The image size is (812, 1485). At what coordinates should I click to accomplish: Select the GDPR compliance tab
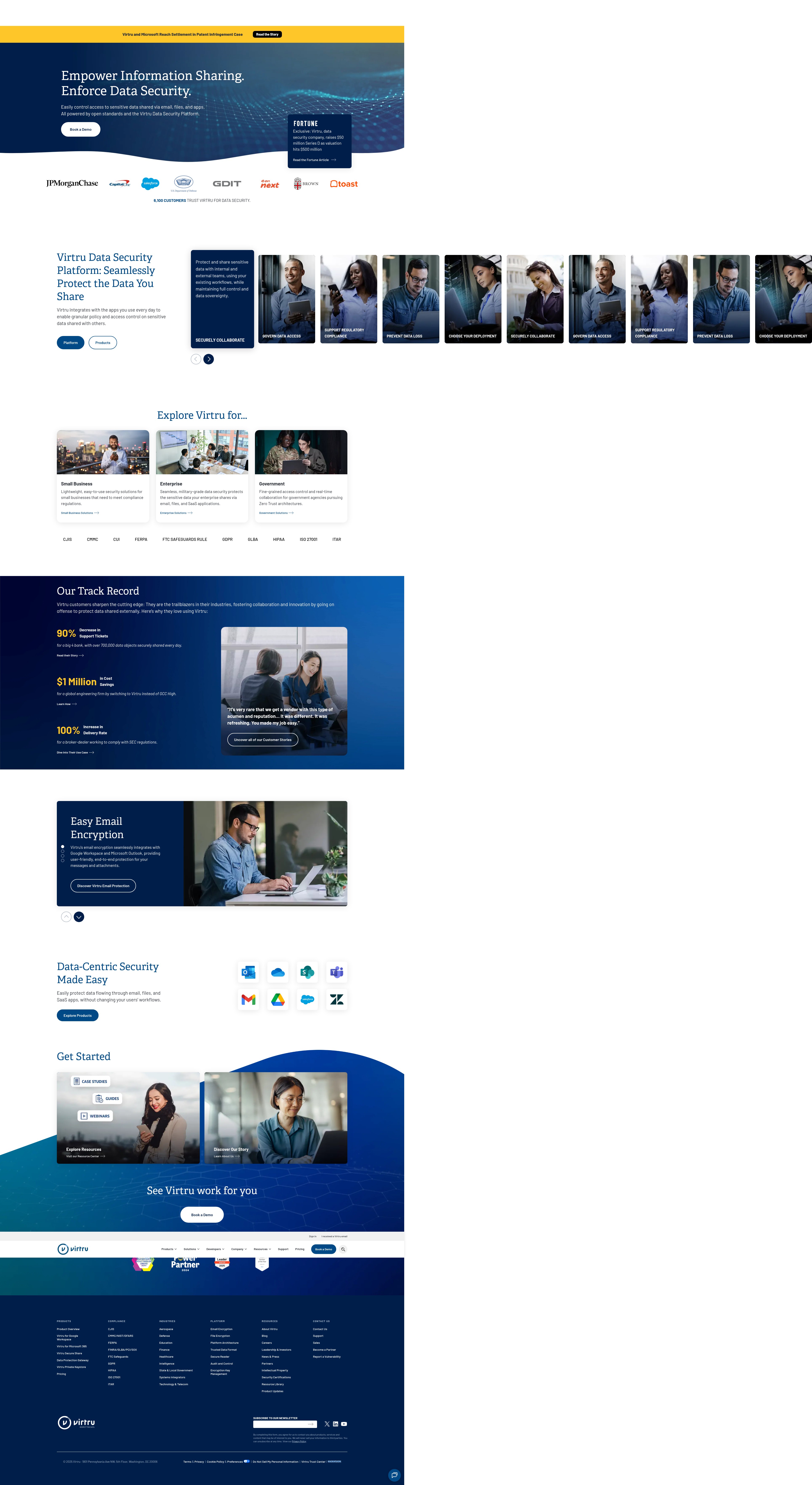(228, 540)
